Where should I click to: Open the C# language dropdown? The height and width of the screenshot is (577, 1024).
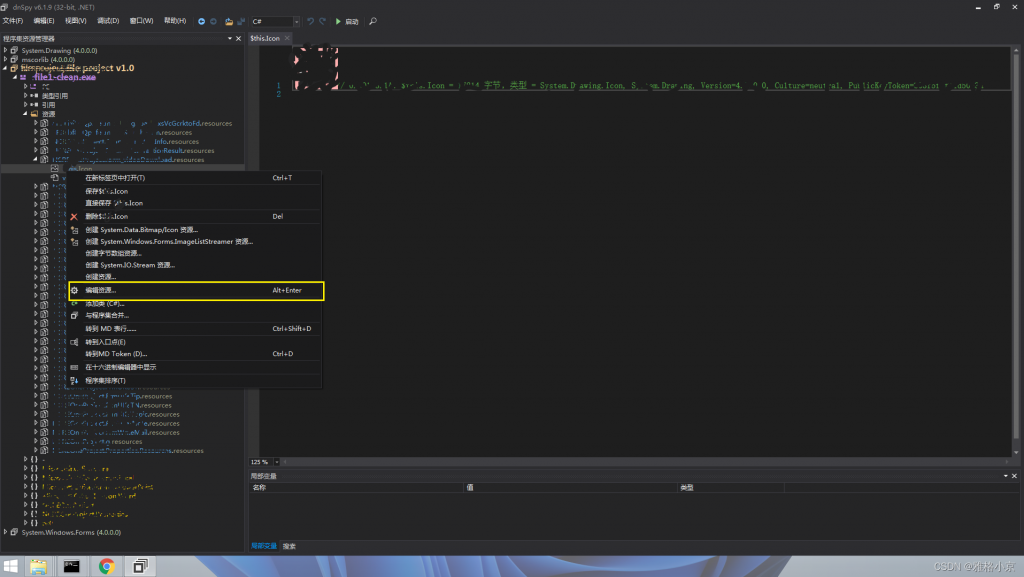[x=296, y=22]
